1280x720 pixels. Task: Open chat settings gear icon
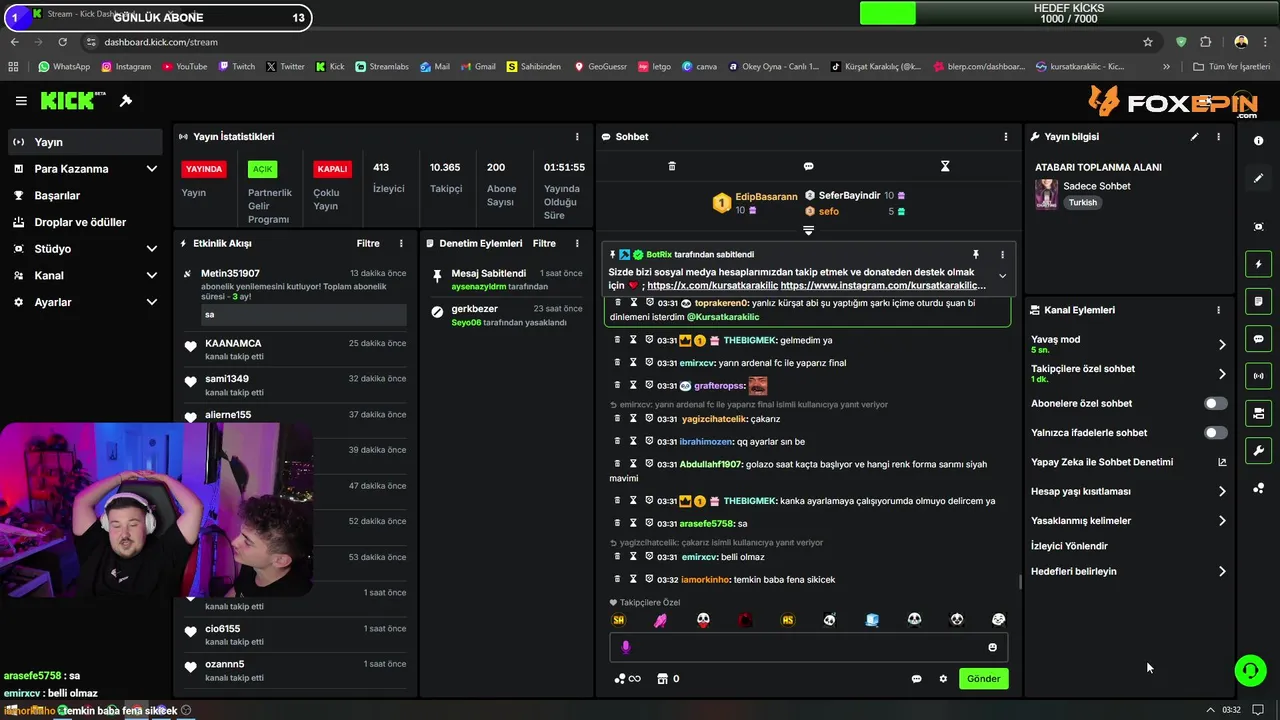pyautogui.click(x=943, y=679)
